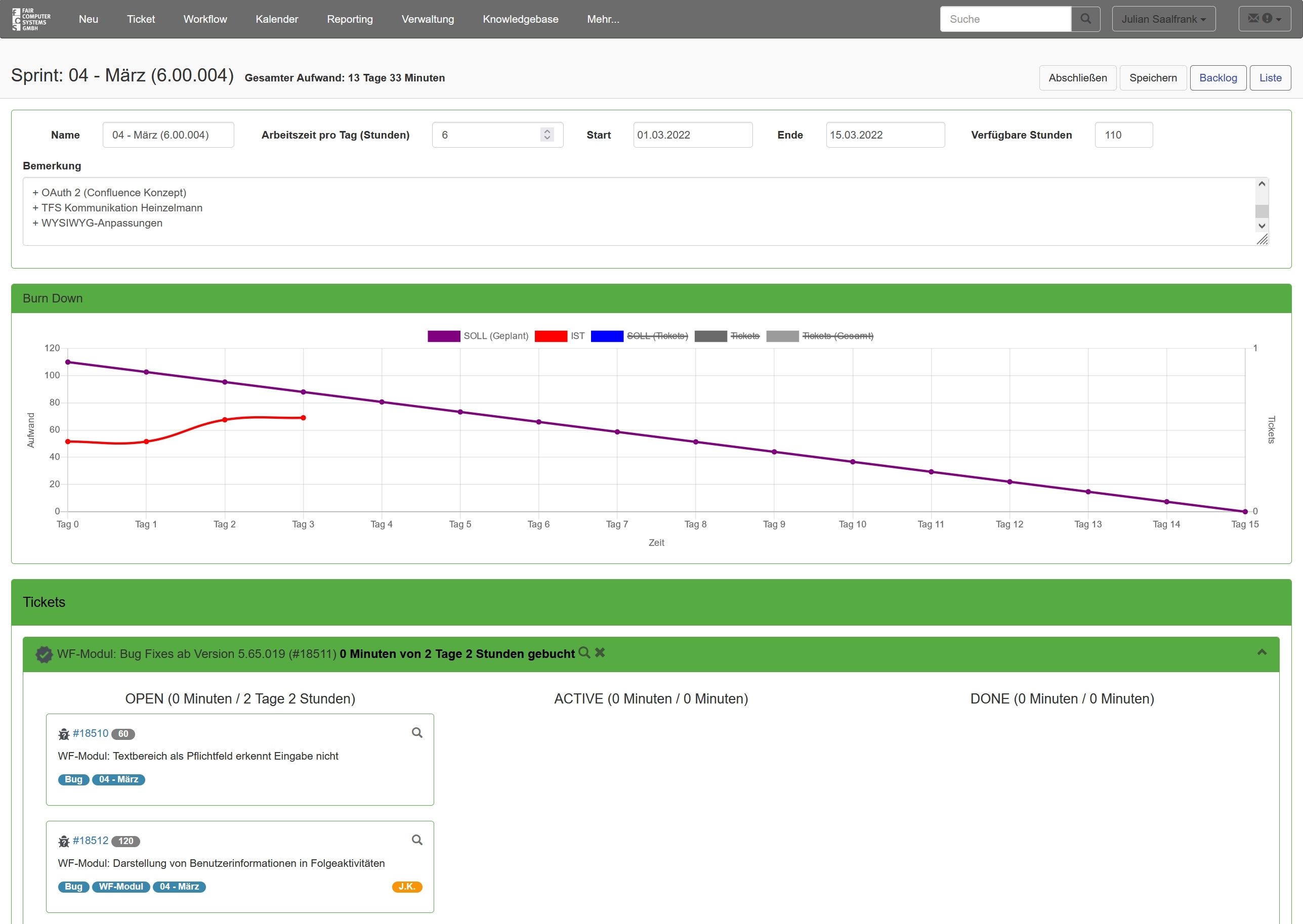Click magnifier icon next to WF-Modul #18511 header
This screenshot has width=1303, height=924.
583,652
